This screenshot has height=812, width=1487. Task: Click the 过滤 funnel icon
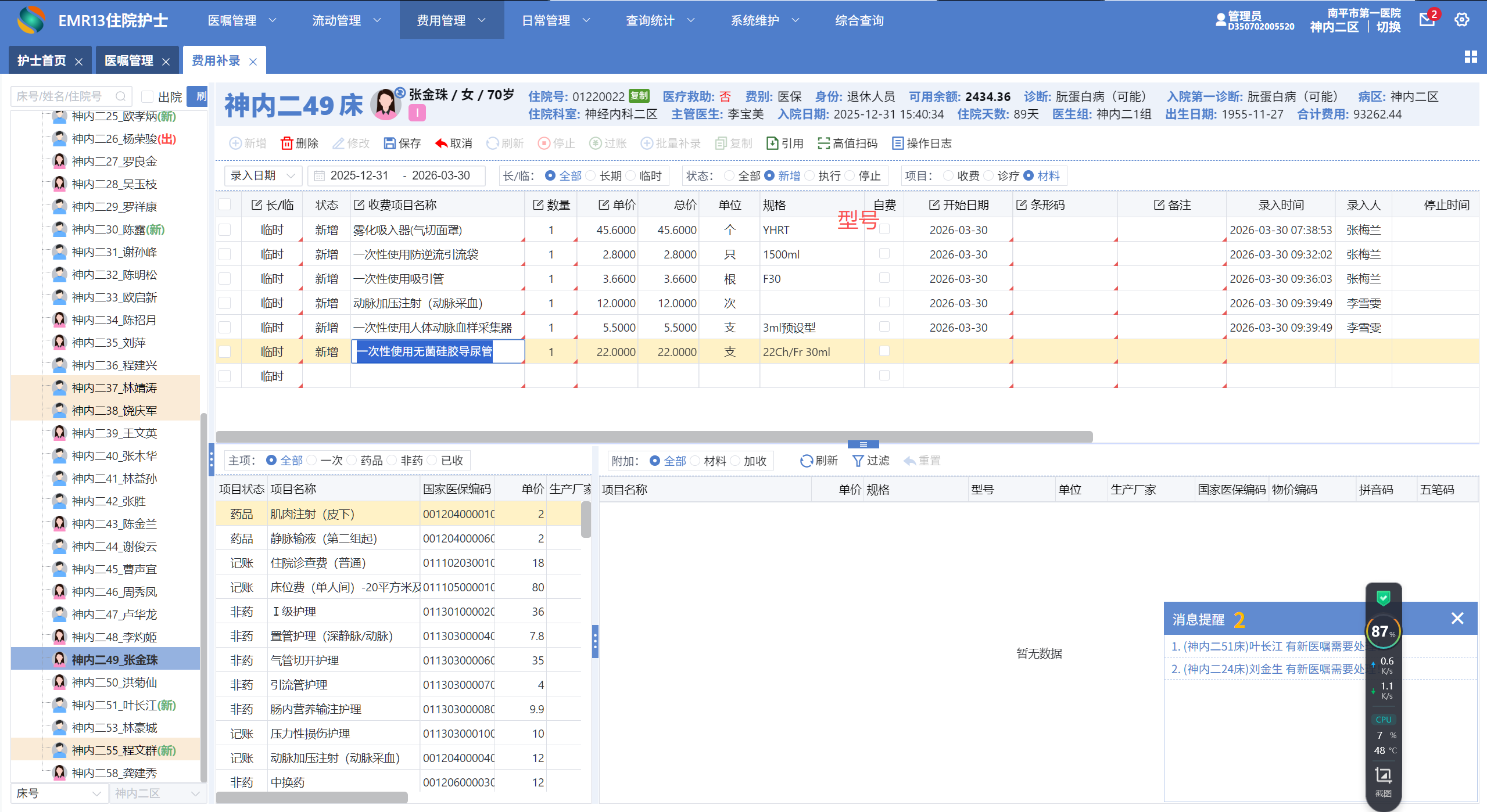pos(857,461)
